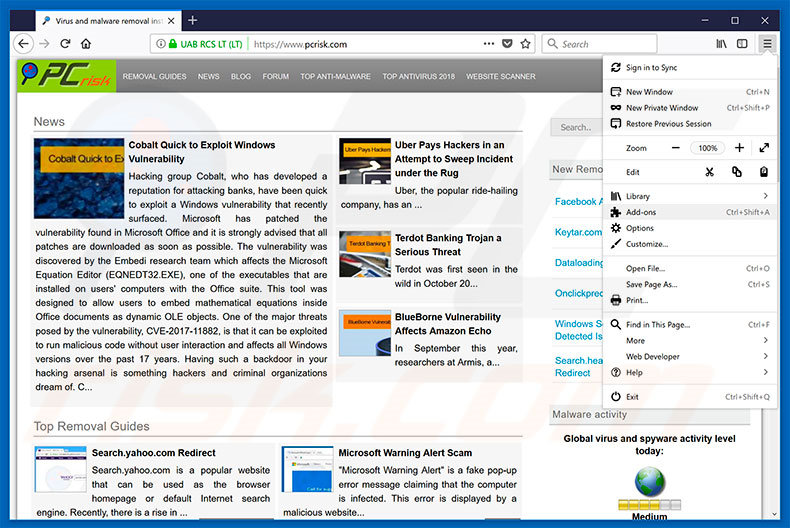Open the Microsoft Warning Alert Scam article

coord(404,453)
